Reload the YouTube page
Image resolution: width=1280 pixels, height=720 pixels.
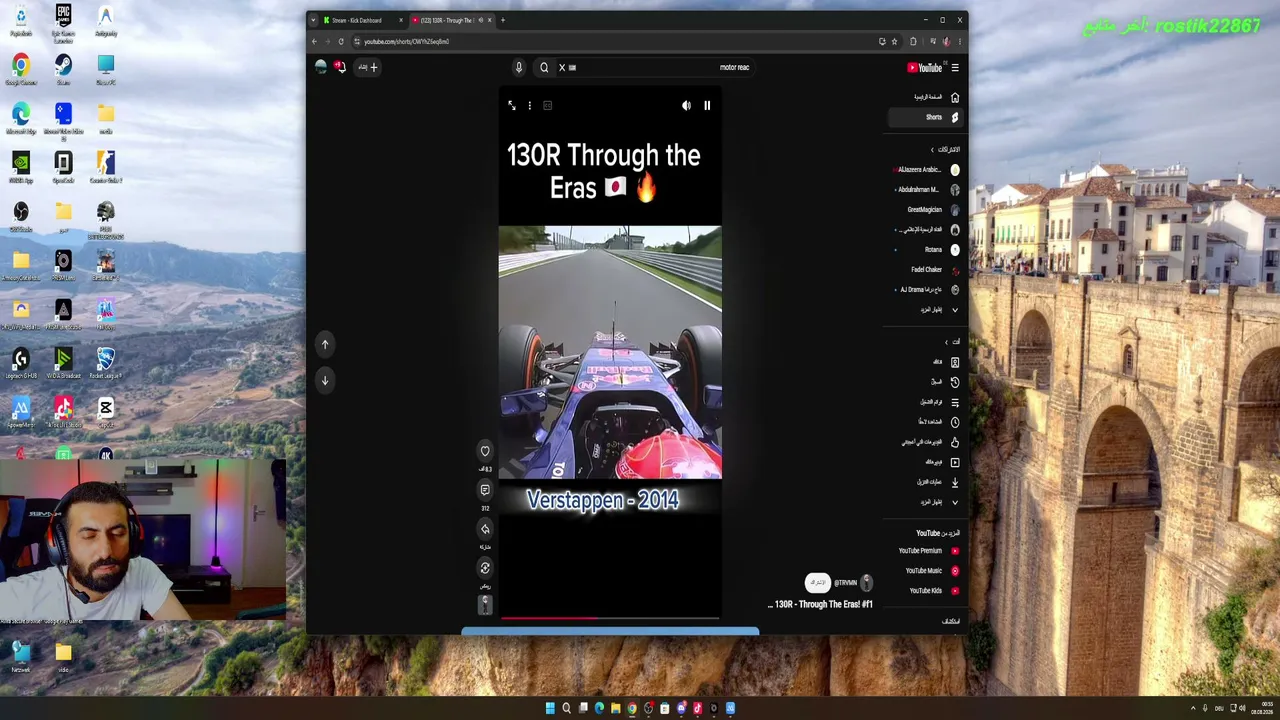(x=341, y=42)
